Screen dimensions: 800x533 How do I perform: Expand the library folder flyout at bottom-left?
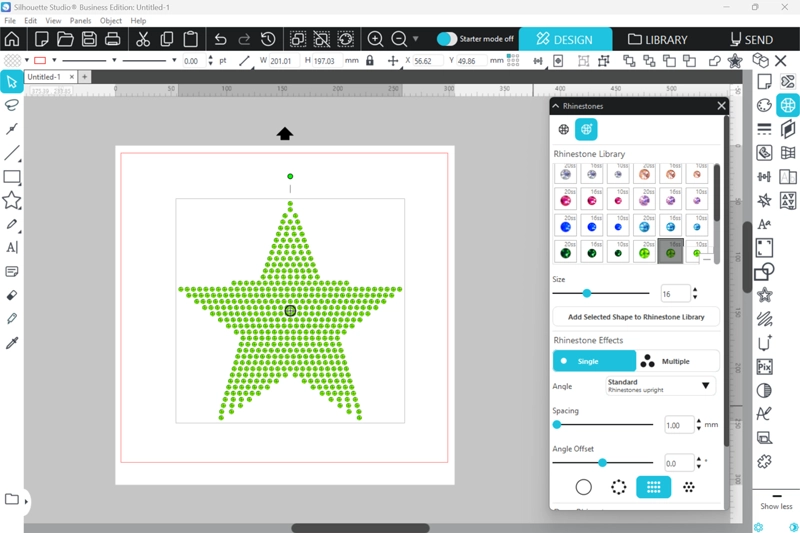(26, 500)
